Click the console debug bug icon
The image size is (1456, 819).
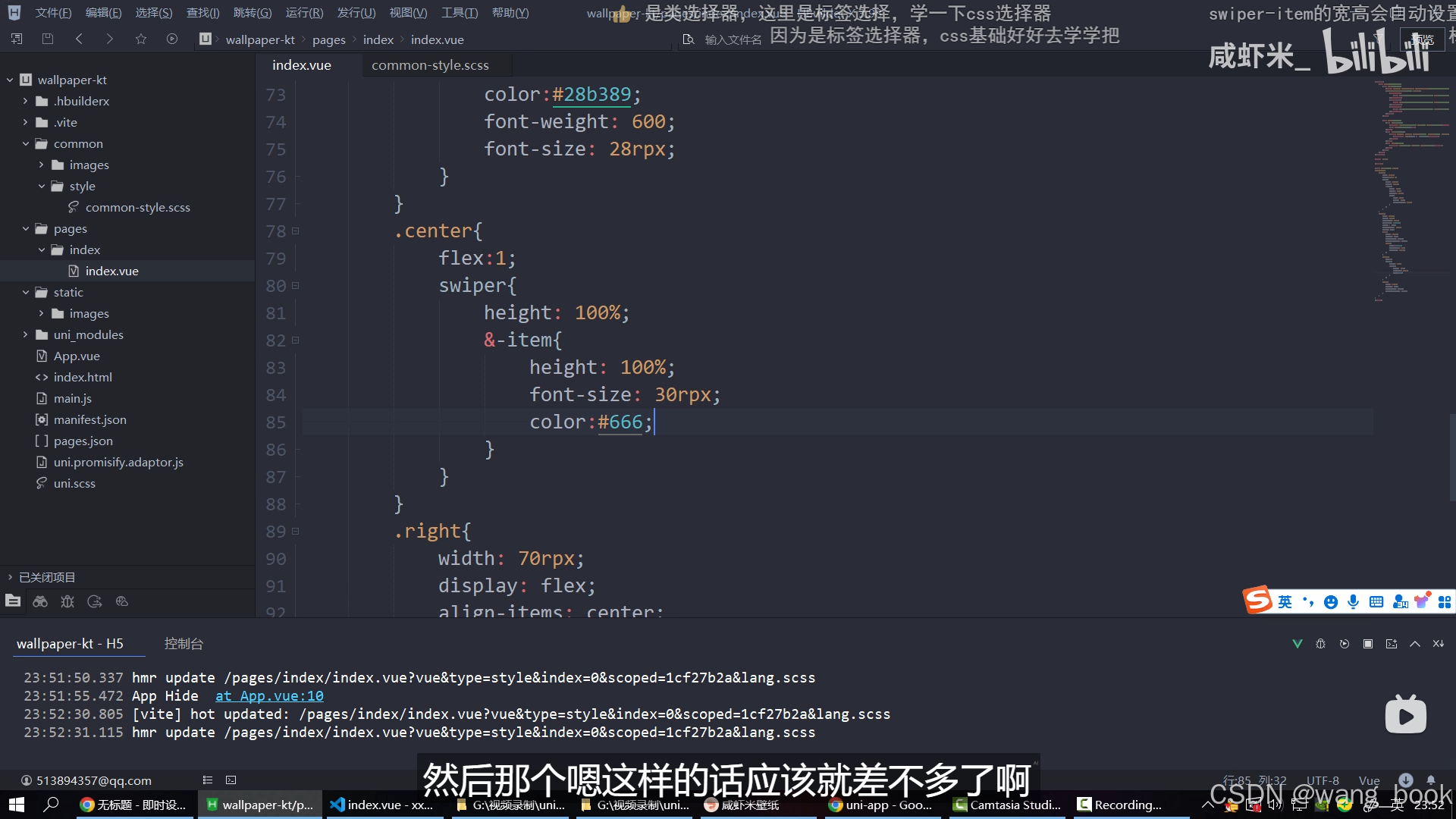pos(1321,644)
